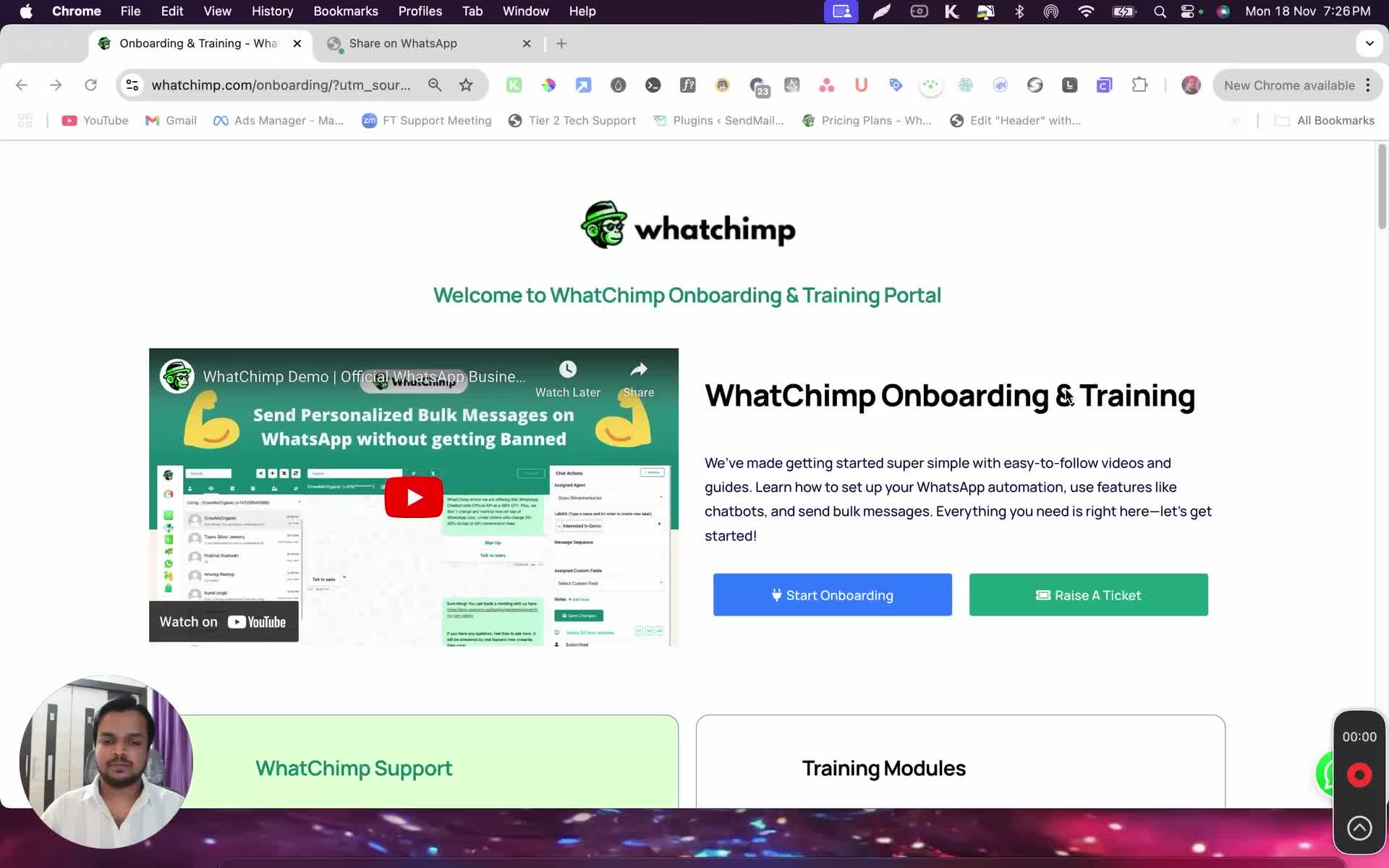Click the video Share arrow icon
Screen dimensions: 1389x868
click(x=638, y=370)
